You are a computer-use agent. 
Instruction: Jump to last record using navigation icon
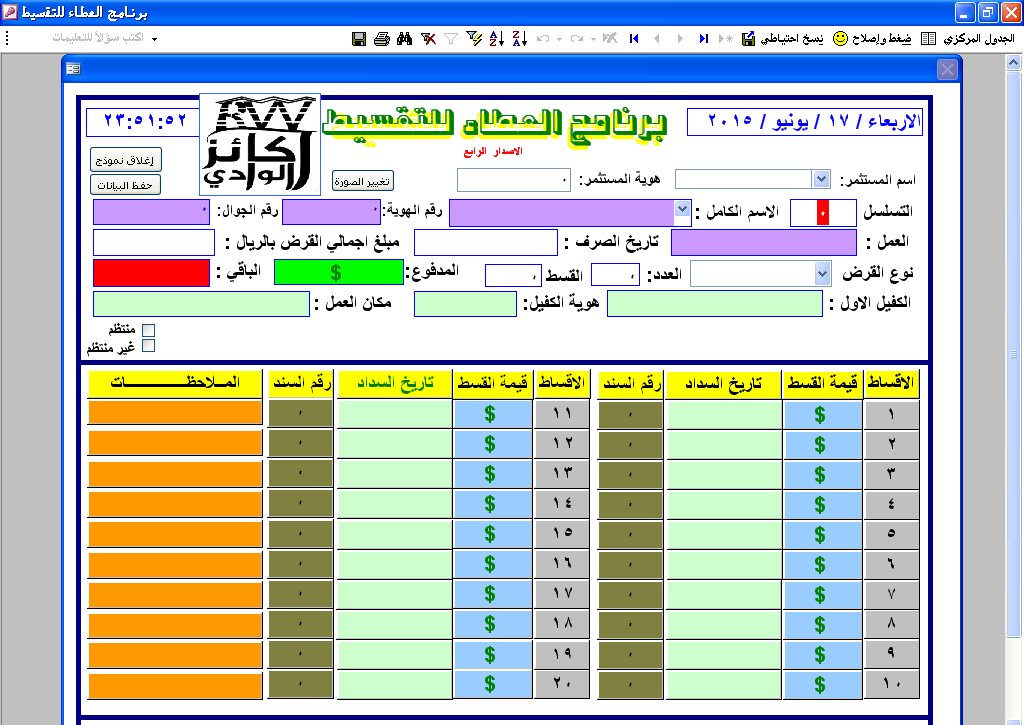coord(703,39)
